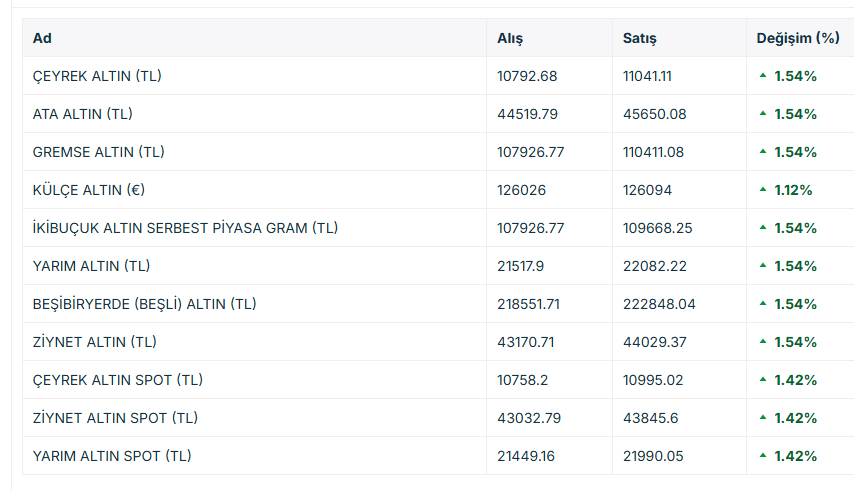Click sell price 43845.6

click(650, 418)
